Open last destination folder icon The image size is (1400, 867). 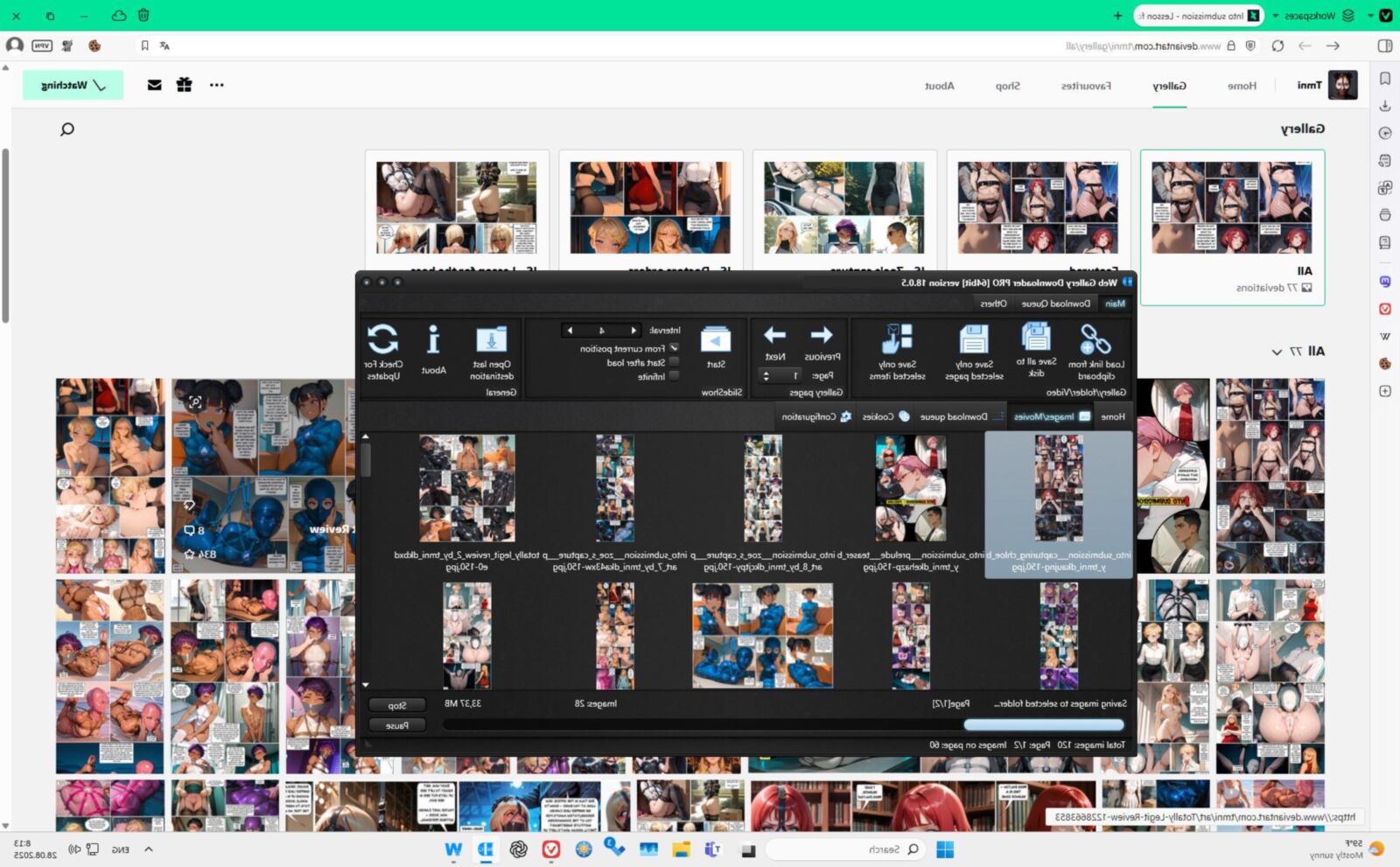coord(491,340)
